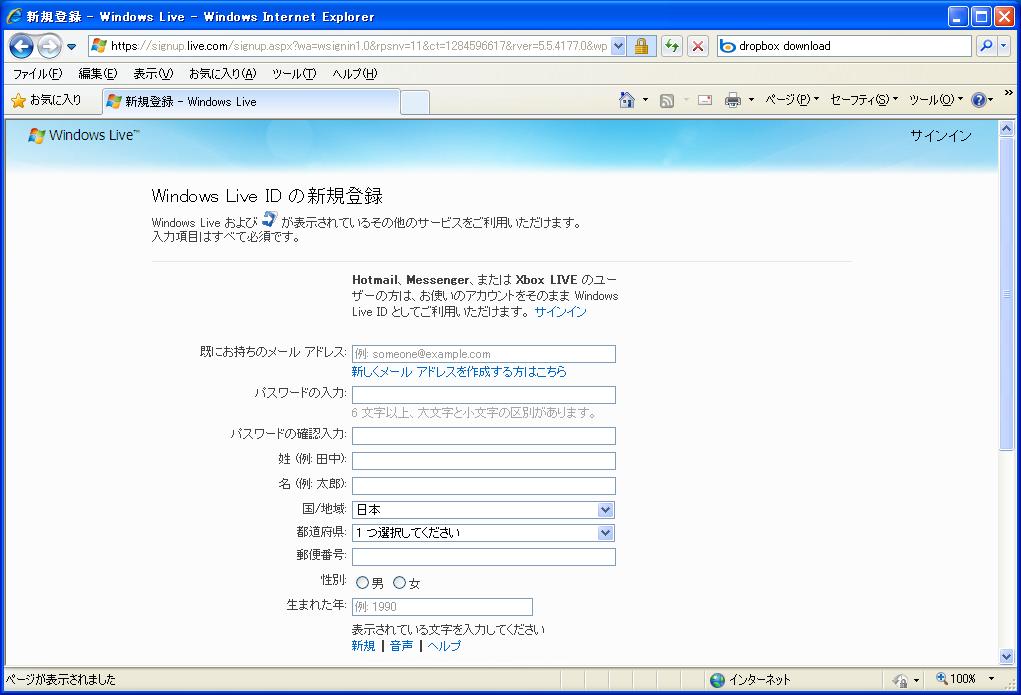Click the お気に入り favorites star button
1021x695 pixels.
tap(47, 100)
